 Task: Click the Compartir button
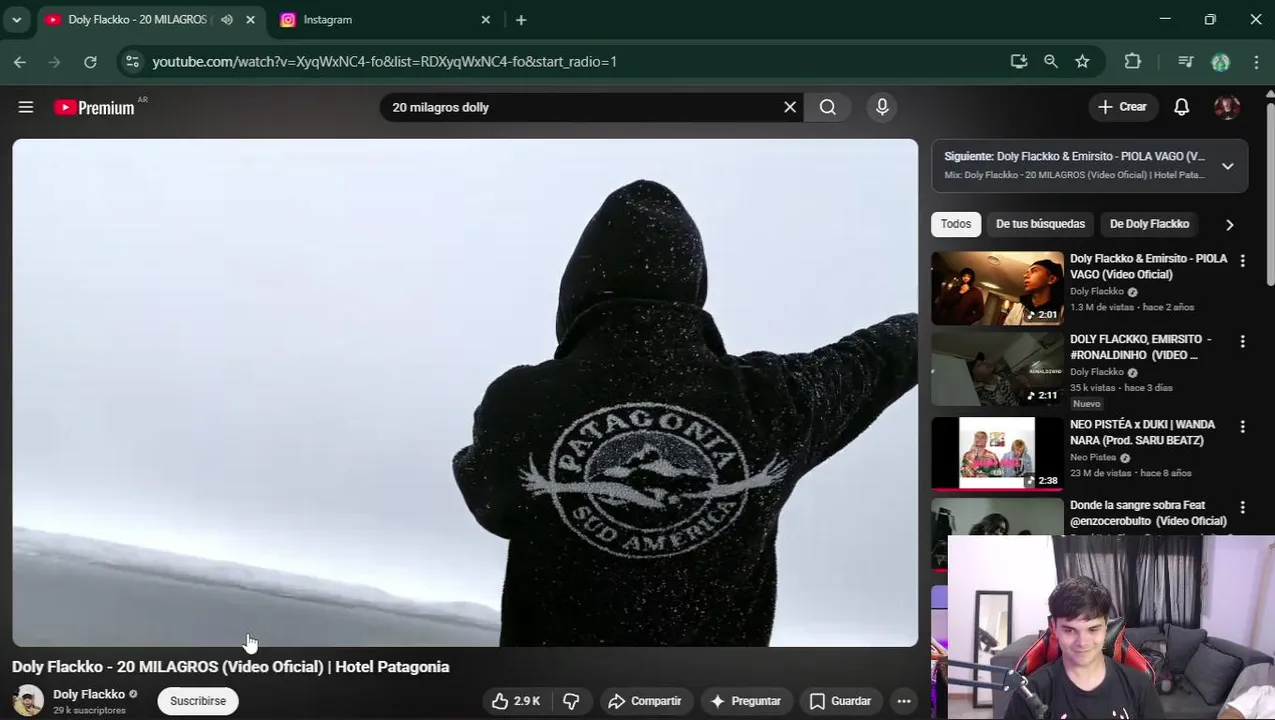645,701
